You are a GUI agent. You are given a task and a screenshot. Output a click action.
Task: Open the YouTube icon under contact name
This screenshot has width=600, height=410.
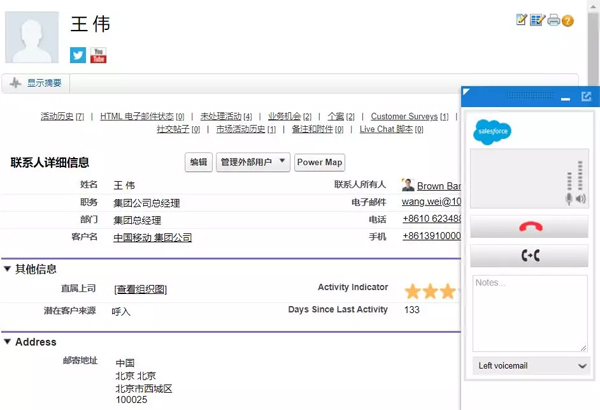click(99, 56)
